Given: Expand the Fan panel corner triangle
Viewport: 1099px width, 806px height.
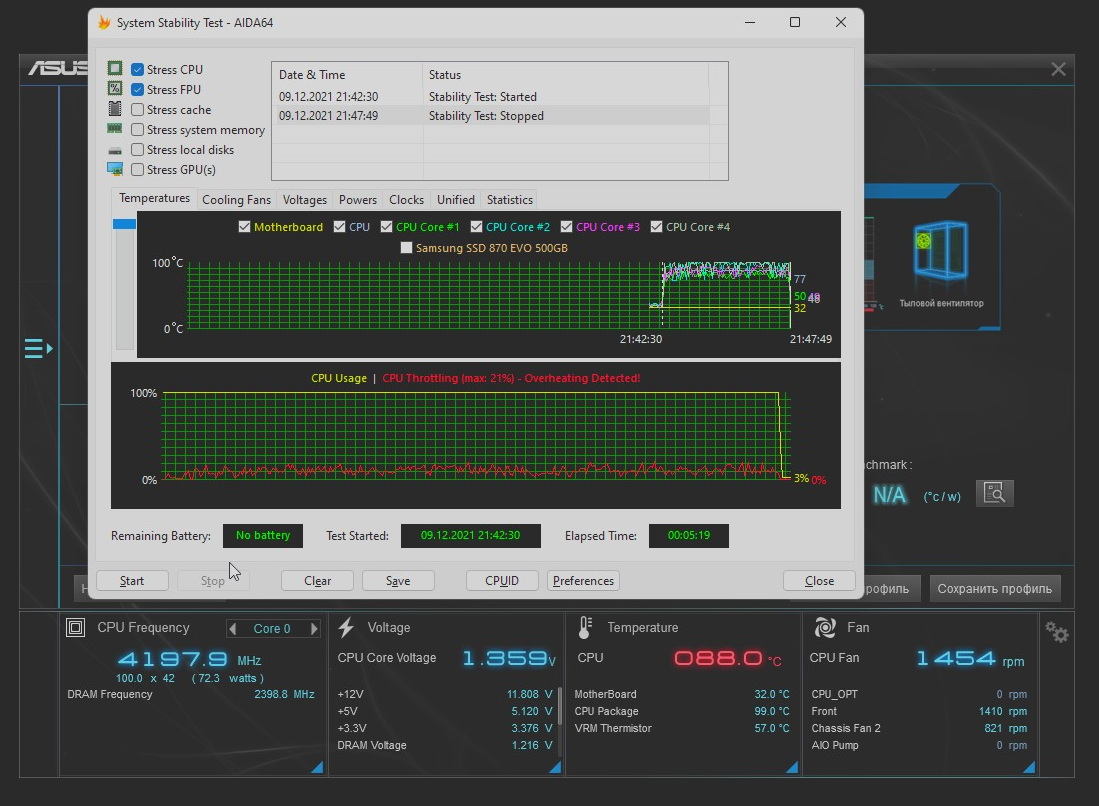Looking at the screenshot, I should tap(1029, 767).
